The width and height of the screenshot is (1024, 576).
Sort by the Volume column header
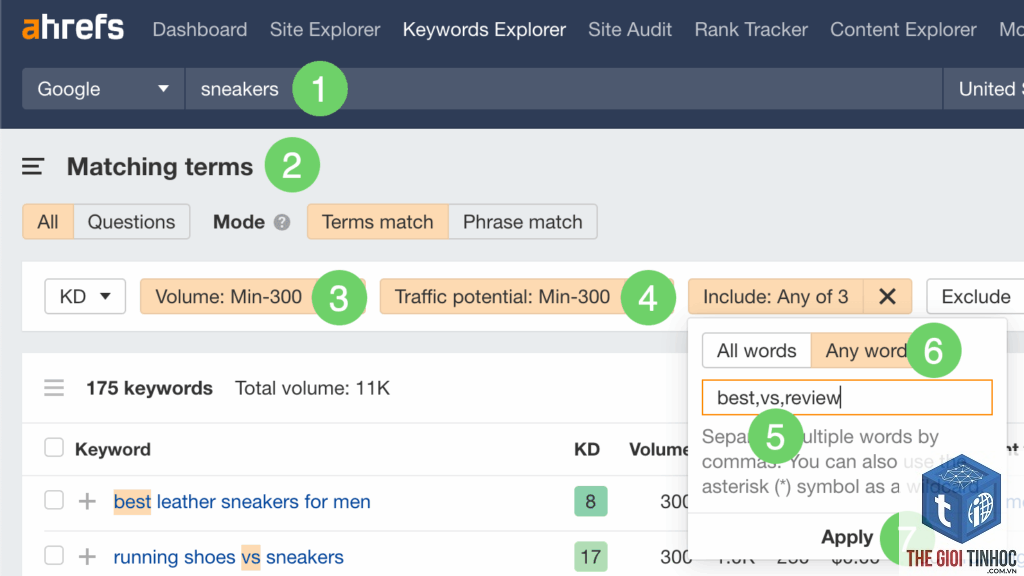[658, 449]
